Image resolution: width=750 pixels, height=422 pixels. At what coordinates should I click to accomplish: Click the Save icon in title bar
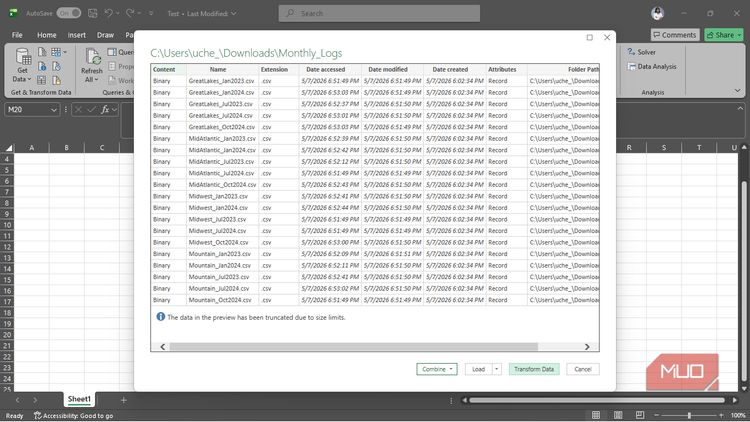point(93,13)
